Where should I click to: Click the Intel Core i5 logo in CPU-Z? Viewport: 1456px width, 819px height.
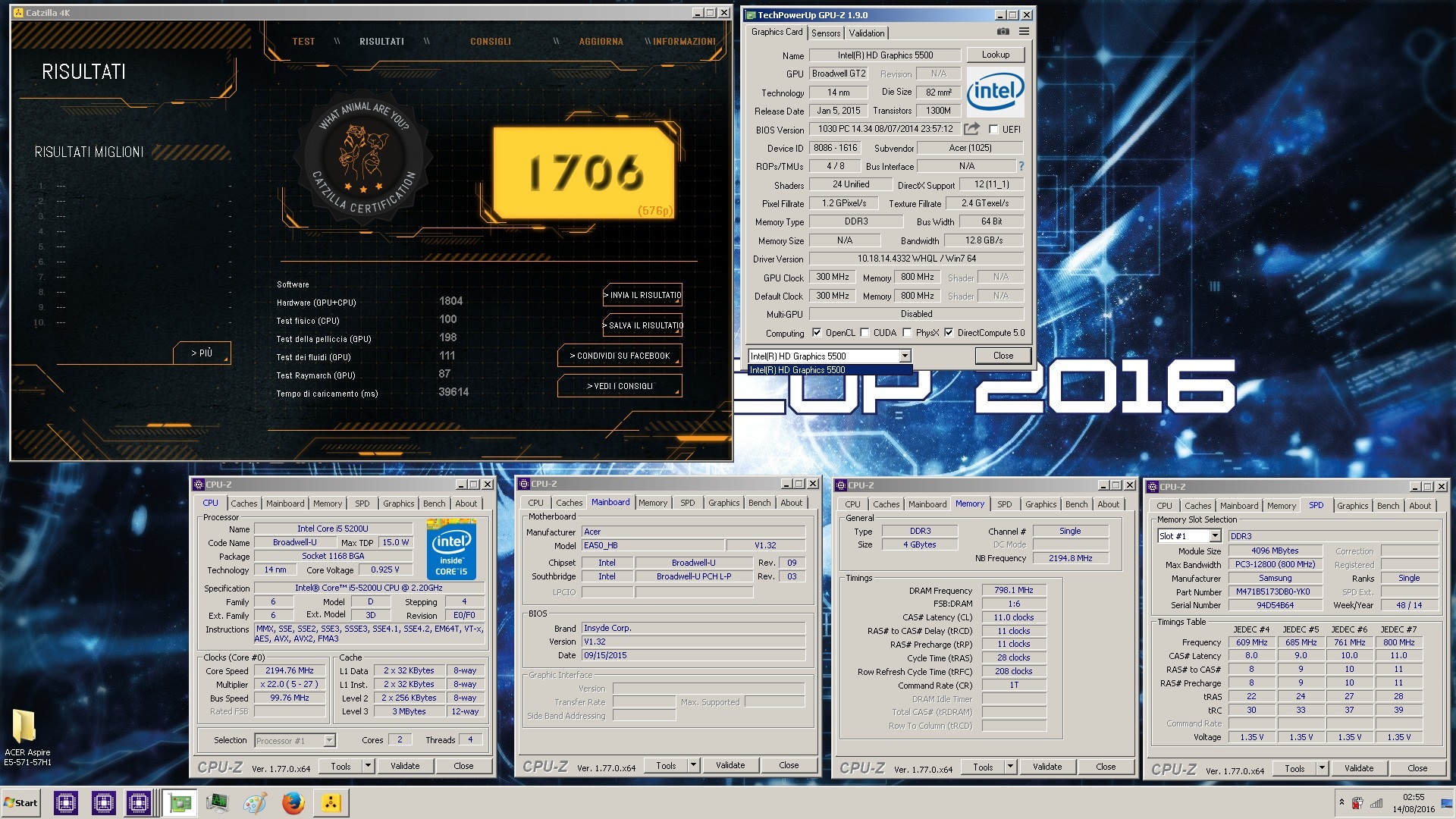click(451, 550)
